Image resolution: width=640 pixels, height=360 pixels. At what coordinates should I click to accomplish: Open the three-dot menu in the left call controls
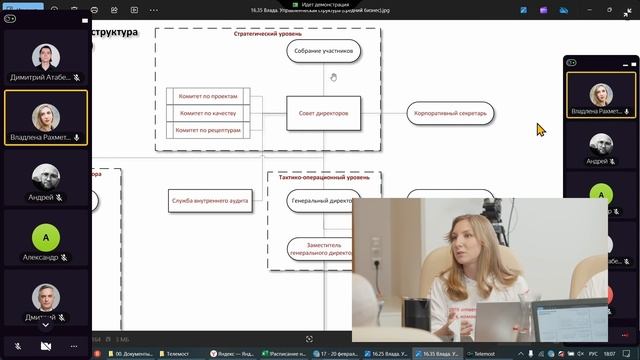tap(74, 347)
